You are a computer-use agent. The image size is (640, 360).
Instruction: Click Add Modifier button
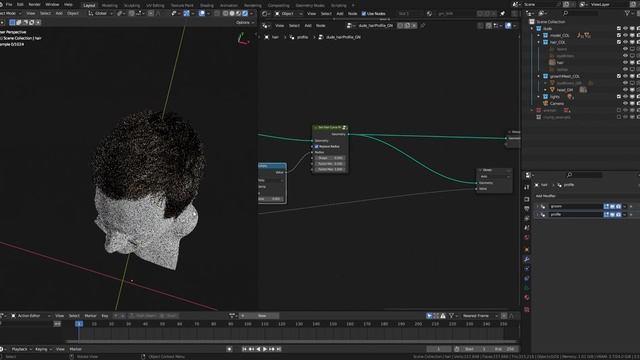tap(545, 196)
